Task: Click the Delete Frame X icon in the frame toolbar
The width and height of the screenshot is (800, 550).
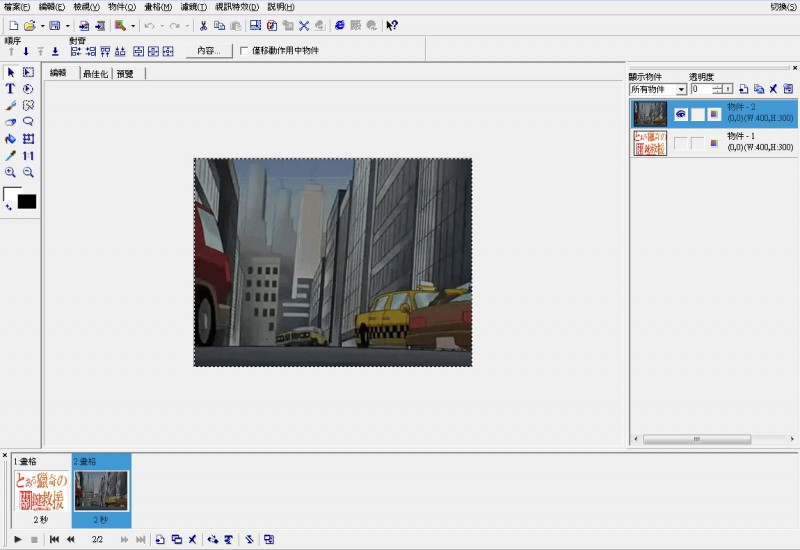Action: [192, 539]
